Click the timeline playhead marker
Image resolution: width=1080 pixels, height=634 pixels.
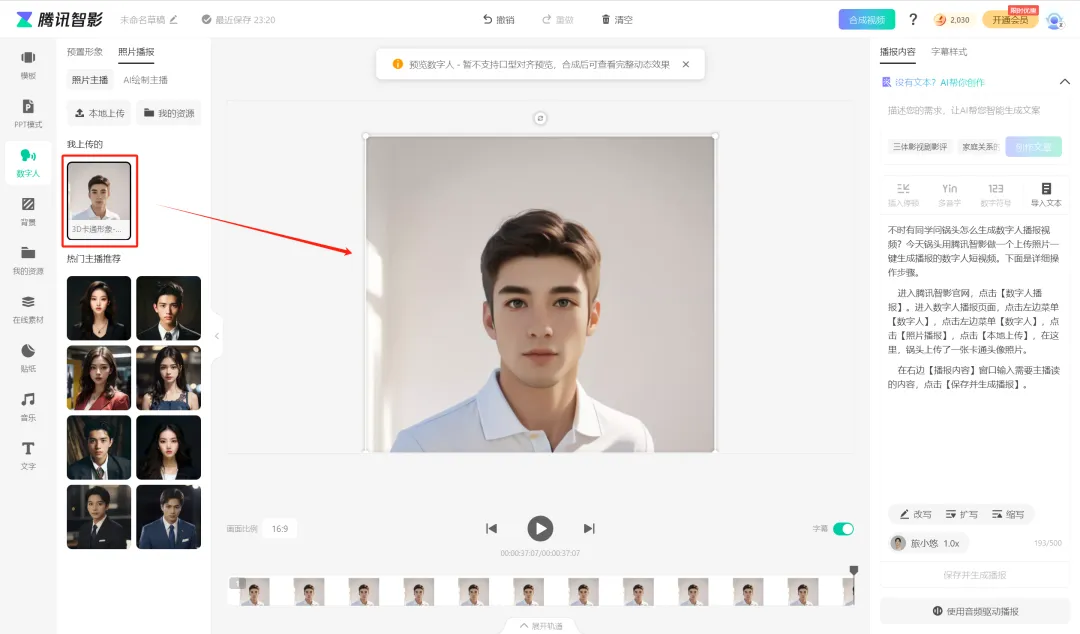[853, 571]
